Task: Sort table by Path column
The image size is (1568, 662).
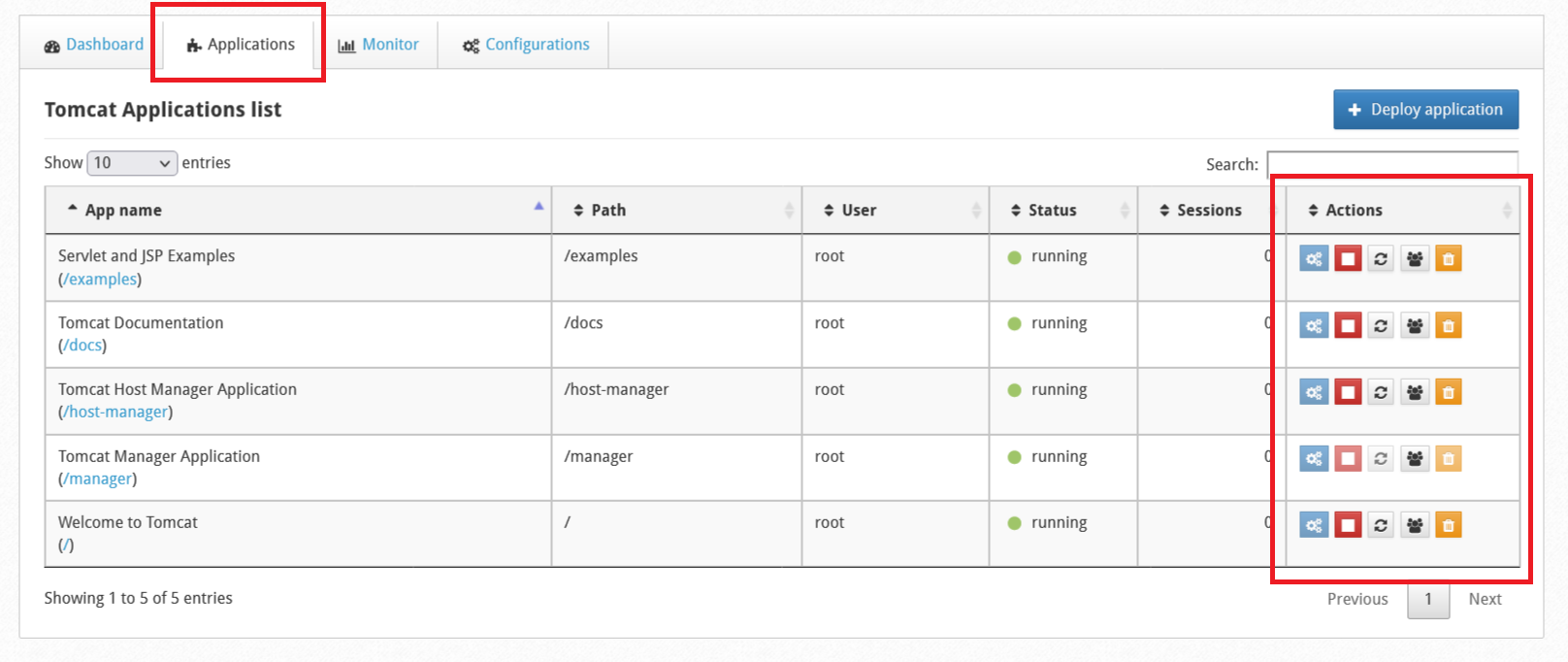Action: coord(676,211)
